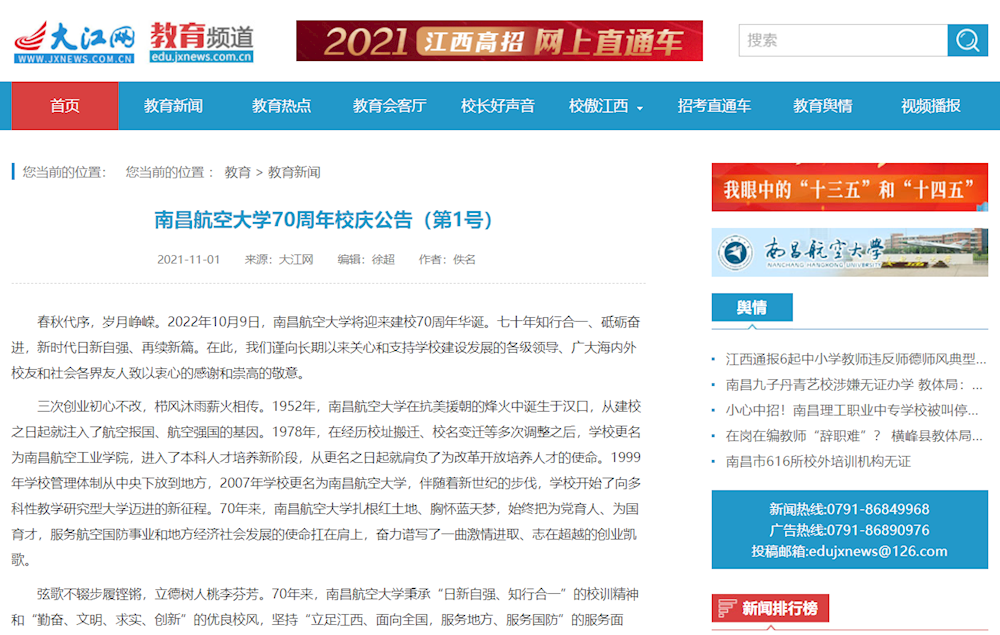Select the 首页 navigation tab
Image resolution: width=1000 pixels, height=635 pixels.
[65, 106]
